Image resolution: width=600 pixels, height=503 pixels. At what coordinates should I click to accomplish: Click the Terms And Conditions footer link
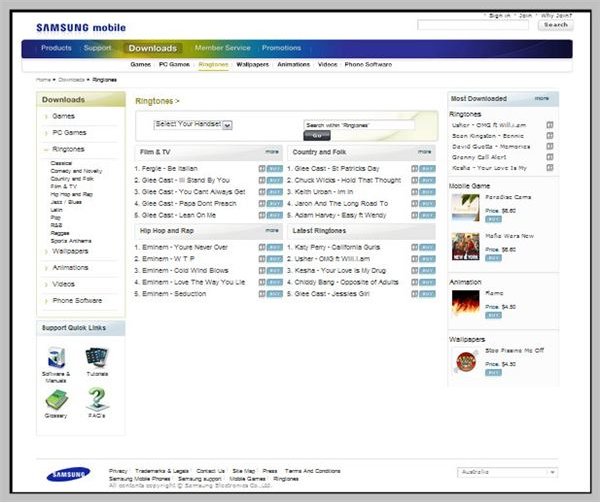[313, 471]
